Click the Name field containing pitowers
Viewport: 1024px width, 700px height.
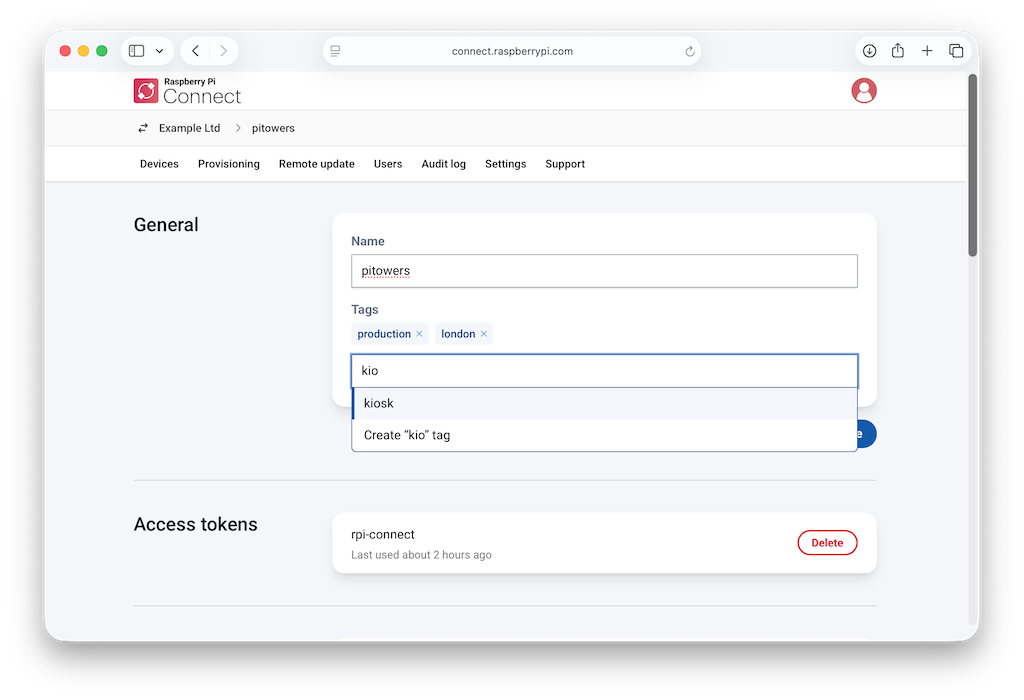coord(604,271)
